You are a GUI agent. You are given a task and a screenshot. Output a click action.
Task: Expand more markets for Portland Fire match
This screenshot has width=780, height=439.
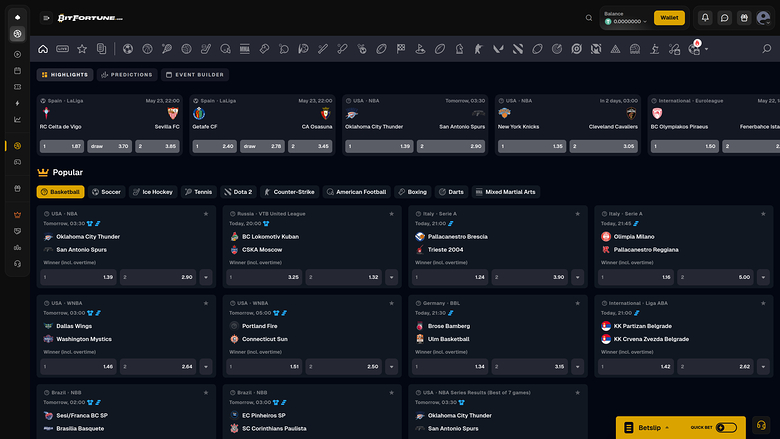pos(391,367)
